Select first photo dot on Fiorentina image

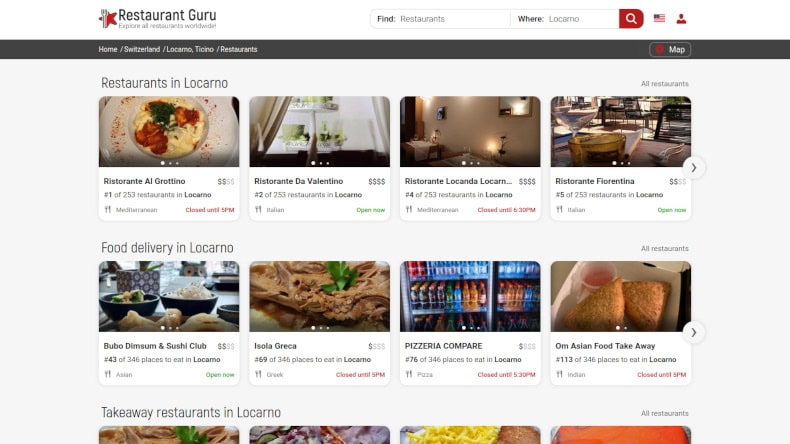[x=614, y=163]
